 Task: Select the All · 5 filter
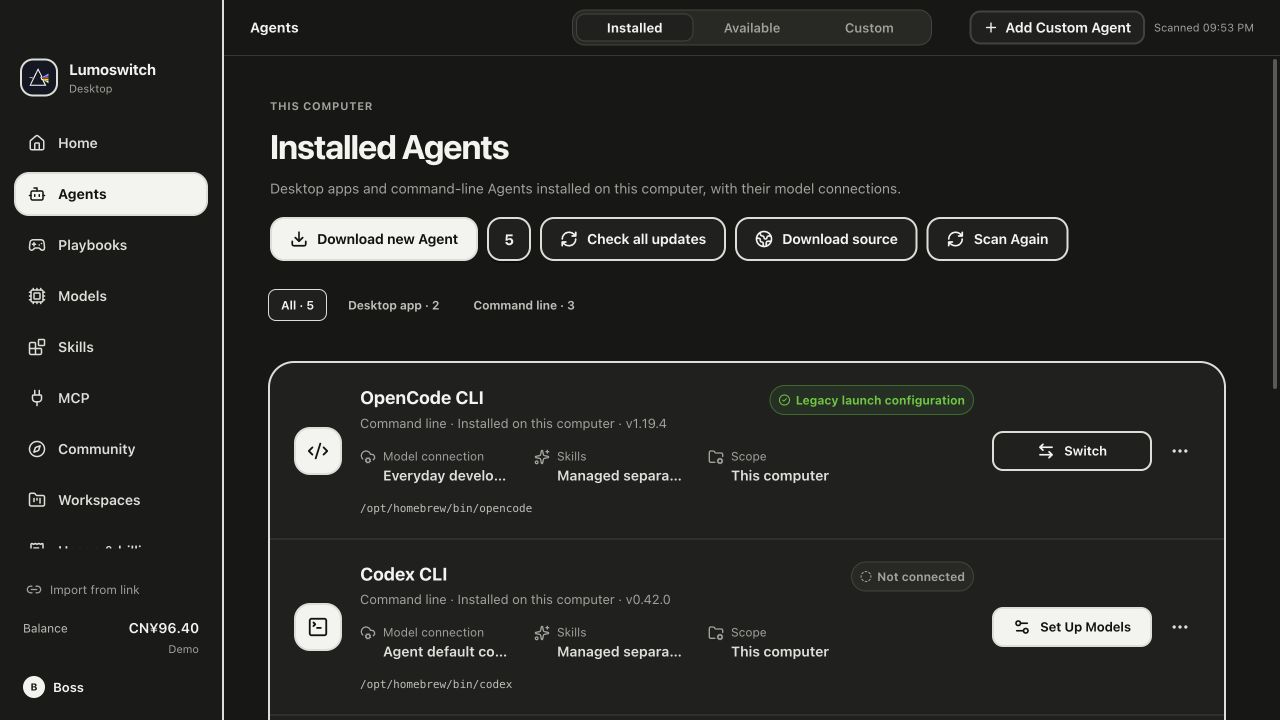tap(297, 305)
